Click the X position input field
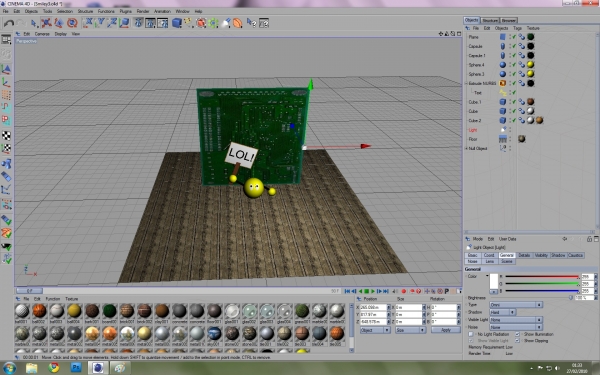The width and height of the screenshot is (600, 375). (373, 307)
